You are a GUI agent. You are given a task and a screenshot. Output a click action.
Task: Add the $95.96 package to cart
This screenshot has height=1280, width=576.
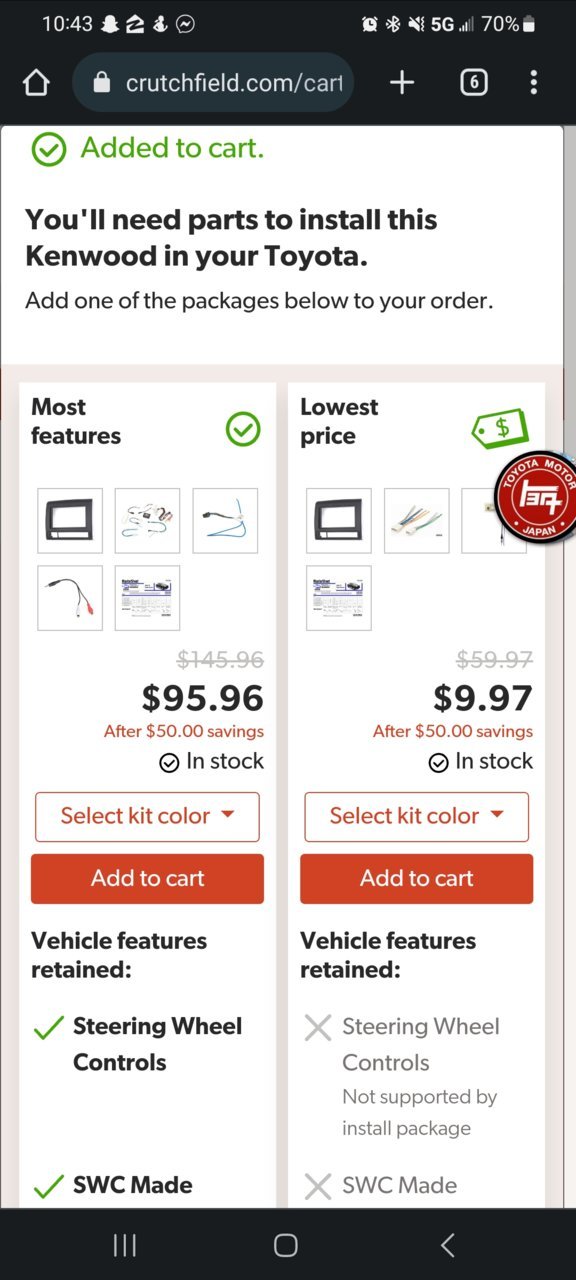(x=147, y=879)
